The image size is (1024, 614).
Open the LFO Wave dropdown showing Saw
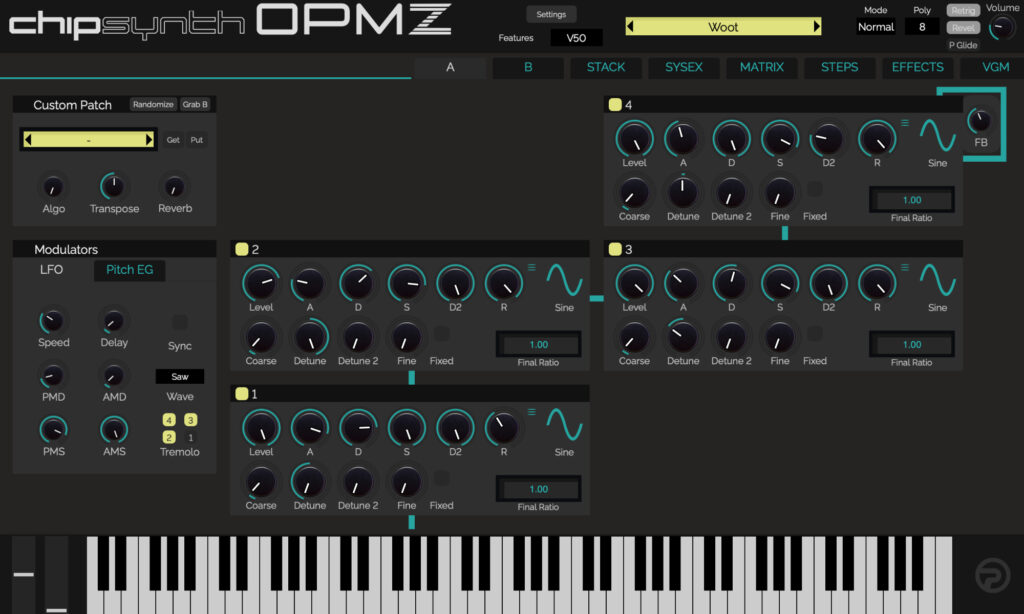pos(180,377)
